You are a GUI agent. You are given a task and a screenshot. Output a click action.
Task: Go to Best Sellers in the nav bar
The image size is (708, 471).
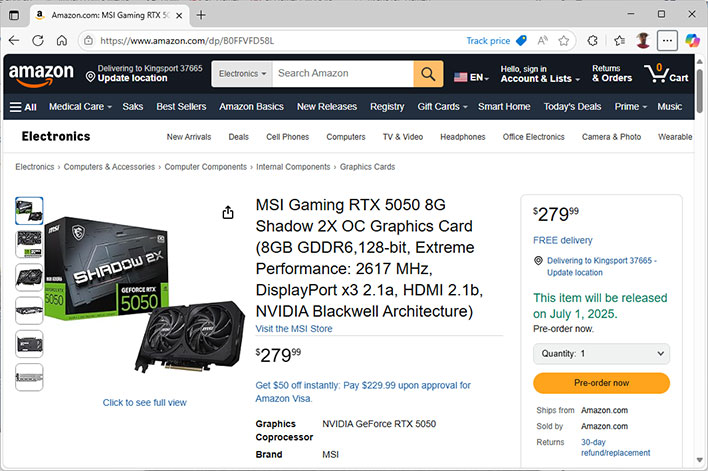pyautogui.click(x=181, y=107)
